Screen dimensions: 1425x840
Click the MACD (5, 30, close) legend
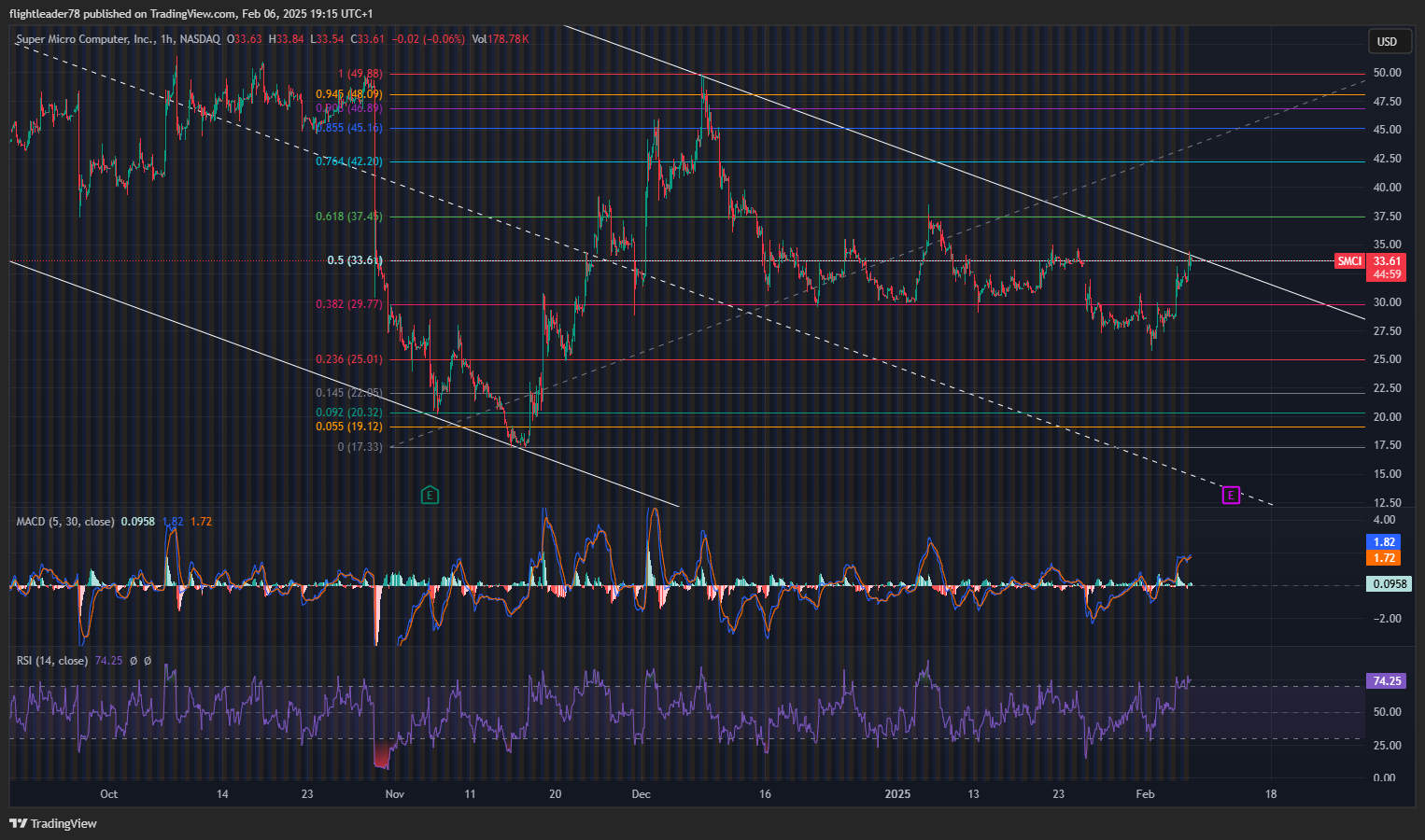pyautogui.click(x=65, y=522)
